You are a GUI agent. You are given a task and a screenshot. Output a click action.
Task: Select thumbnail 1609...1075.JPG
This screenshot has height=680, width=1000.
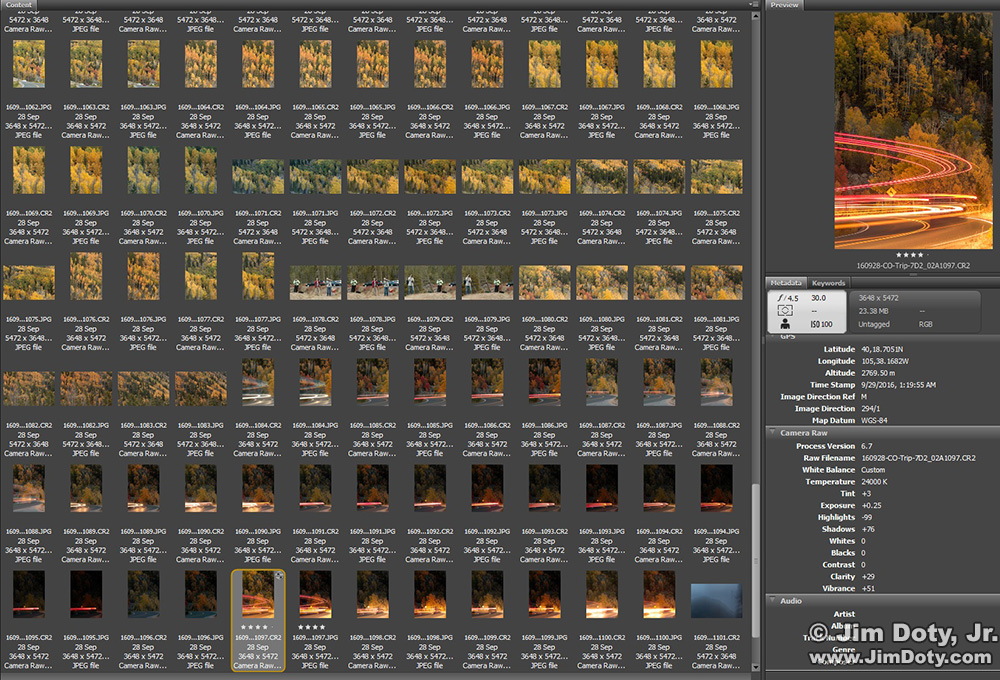click(29, 283)
